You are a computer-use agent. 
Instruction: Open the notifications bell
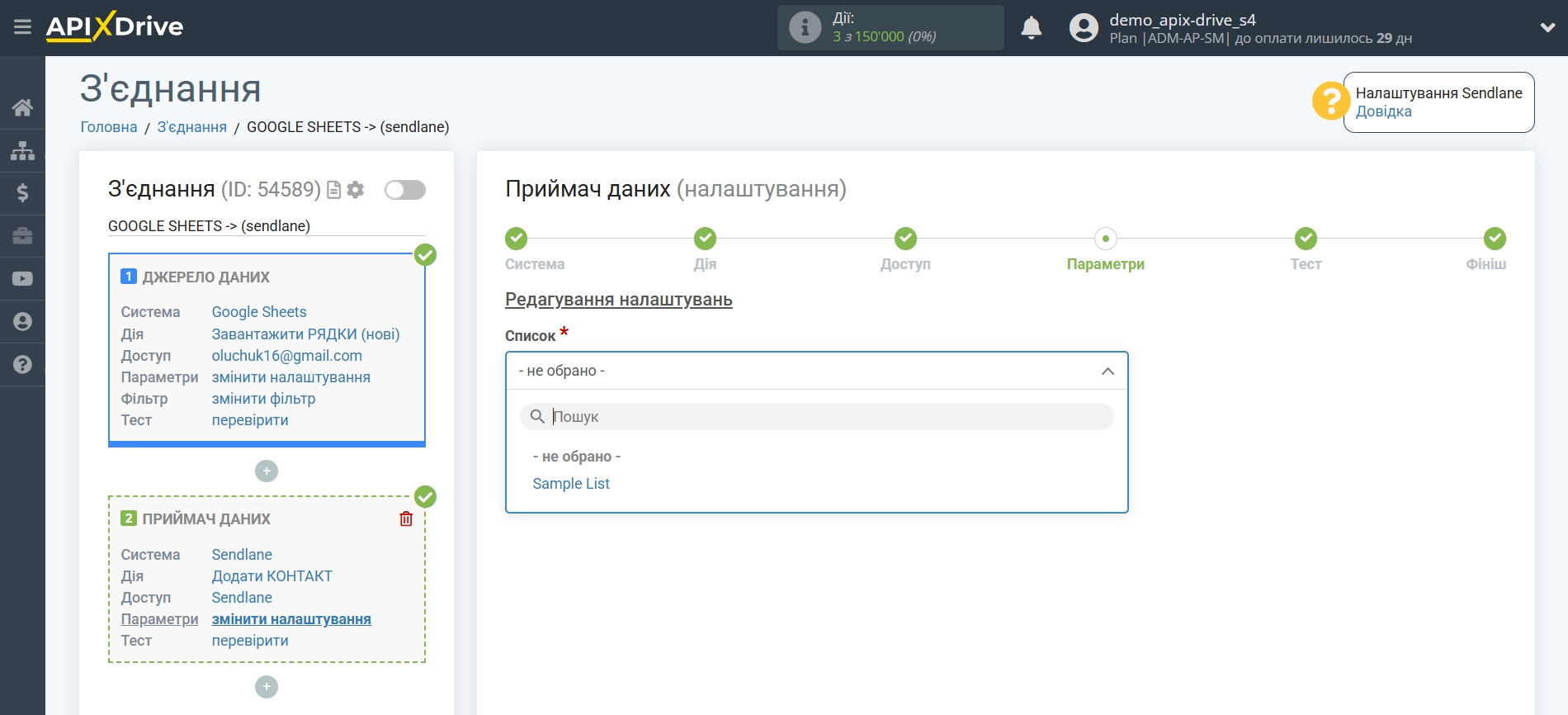pos(1032,28)
